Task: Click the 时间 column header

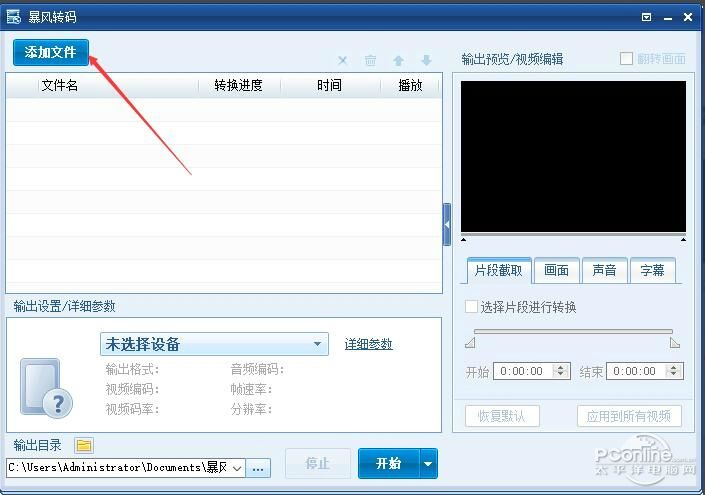Action: point(330,85)
